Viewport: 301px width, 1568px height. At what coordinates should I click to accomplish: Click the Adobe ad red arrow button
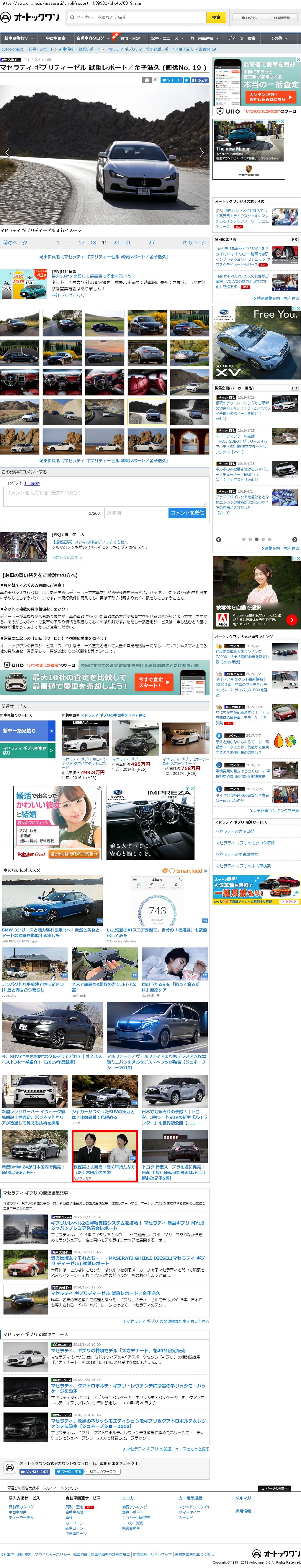pos(292,620)
